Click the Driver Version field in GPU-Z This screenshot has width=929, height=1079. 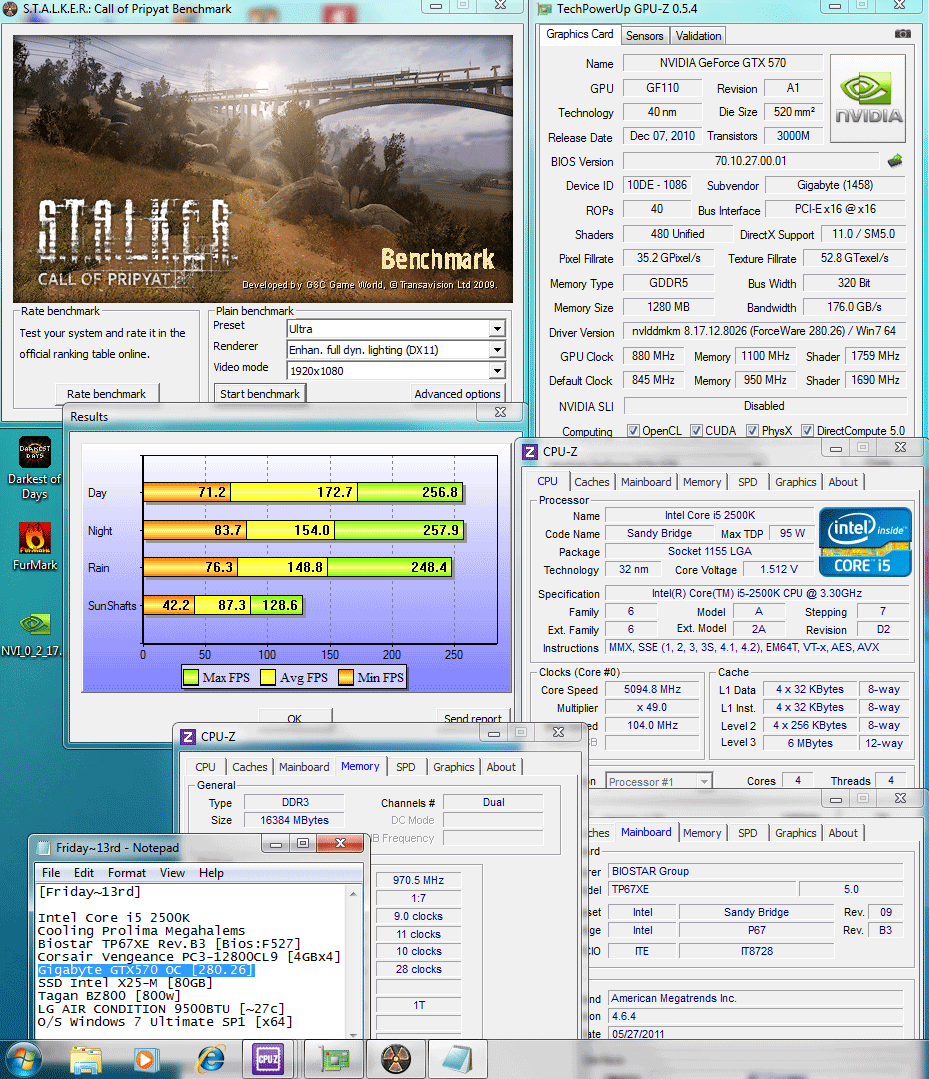click(x=764, y=331)
